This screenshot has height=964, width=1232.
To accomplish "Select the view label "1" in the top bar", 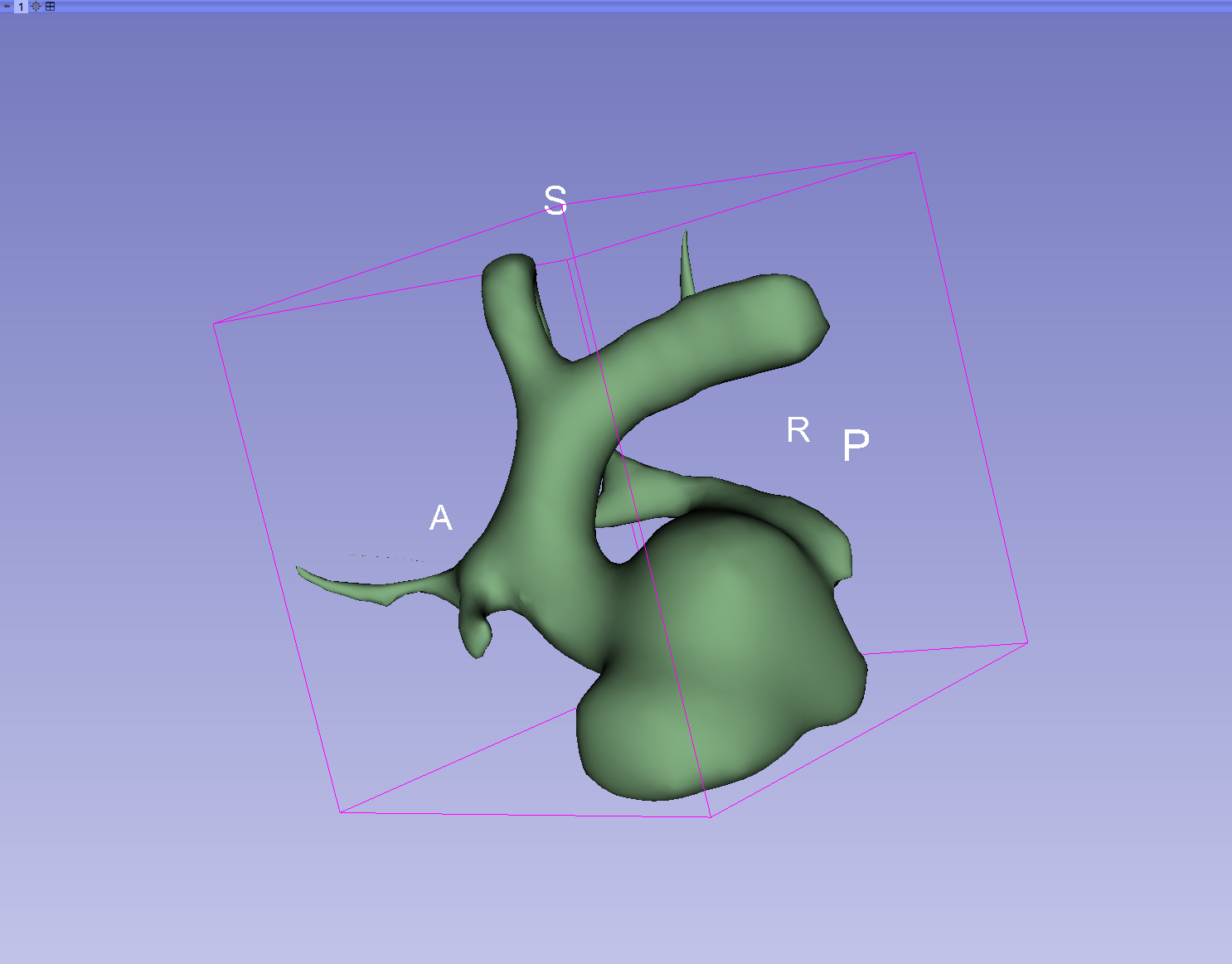I will coord(22,6).
